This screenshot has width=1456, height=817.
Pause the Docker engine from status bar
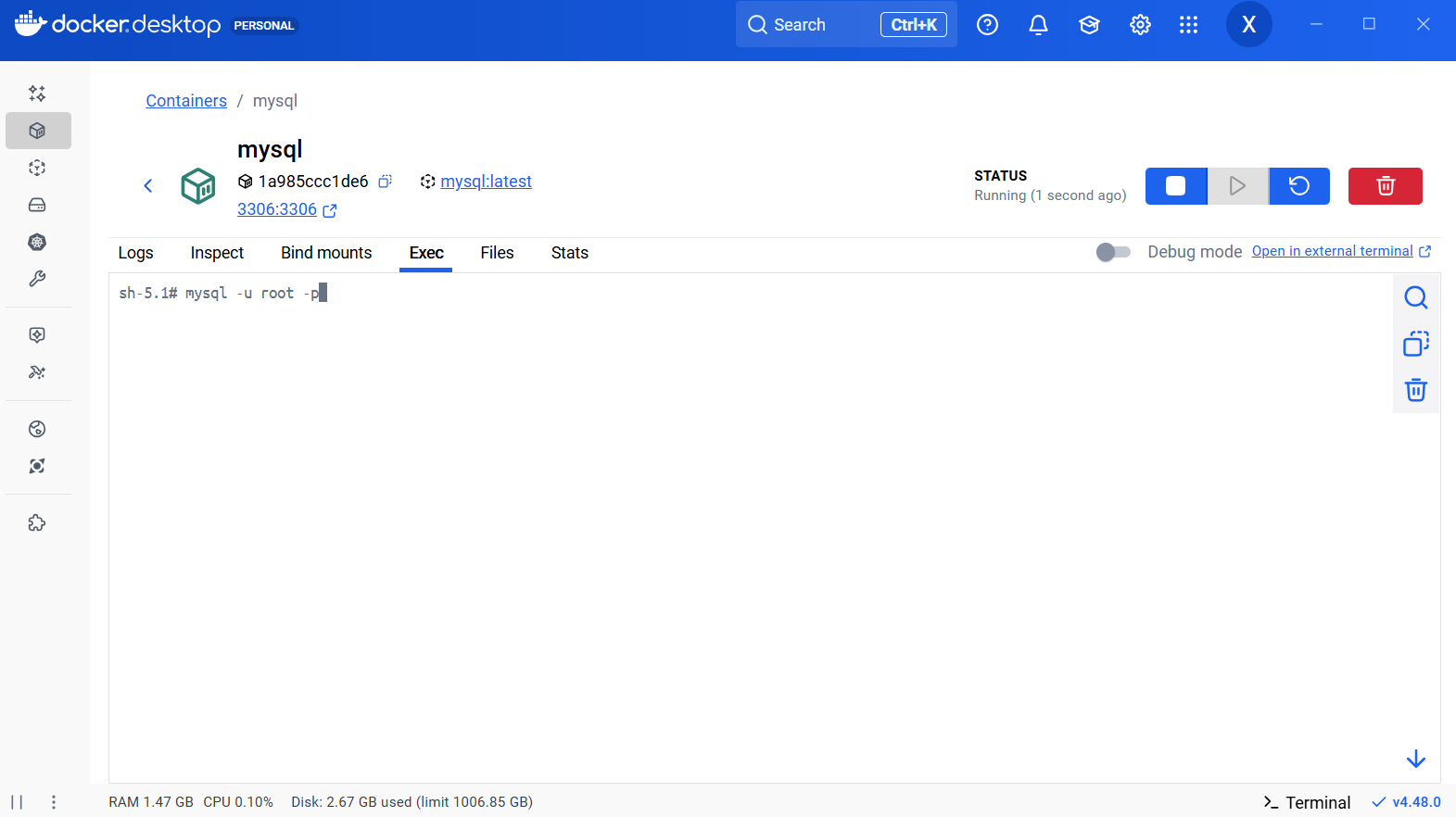pyautogui.click(x=17, y=802)
